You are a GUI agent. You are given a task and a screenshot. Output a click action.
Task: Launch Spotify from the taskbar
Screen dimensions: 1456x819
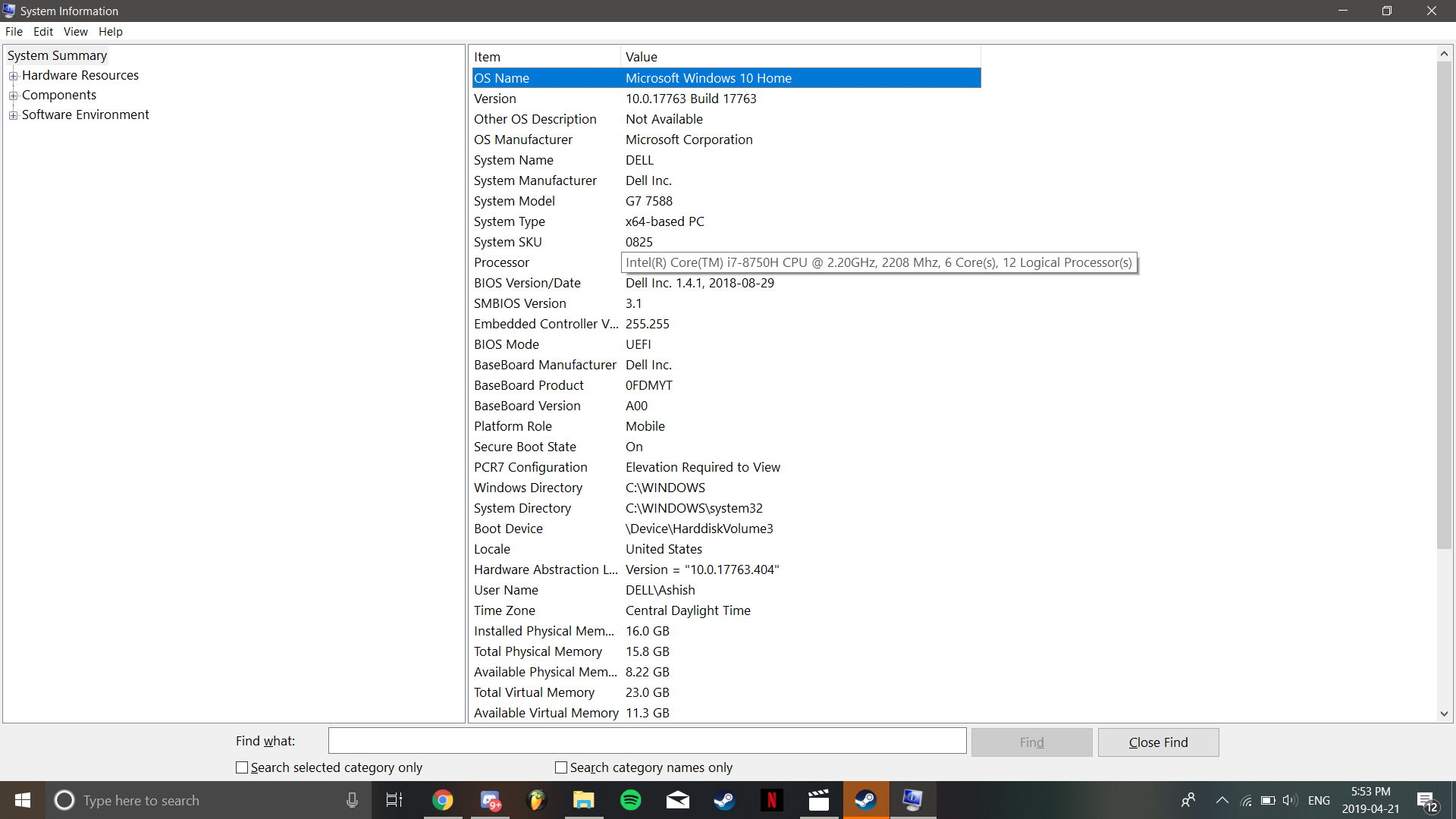(x=631, y=800)
